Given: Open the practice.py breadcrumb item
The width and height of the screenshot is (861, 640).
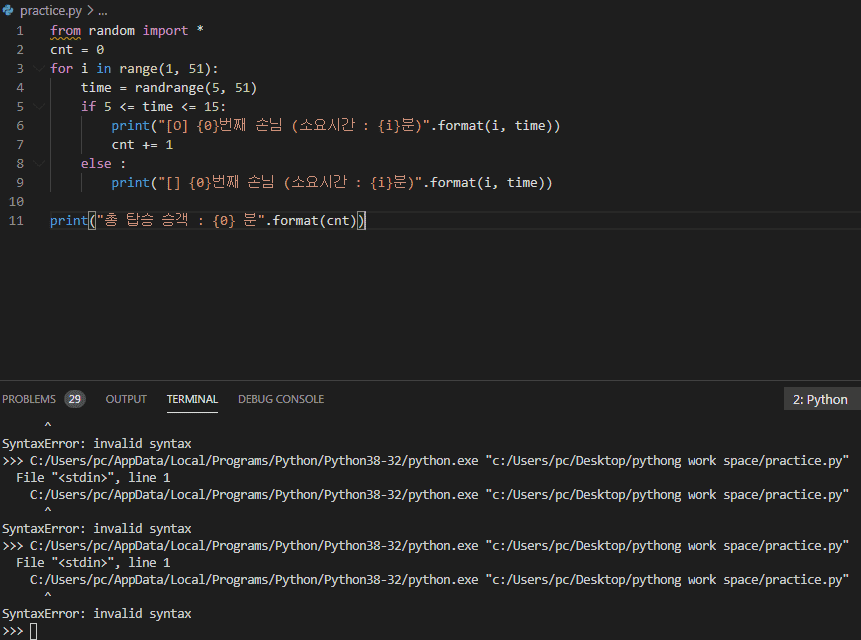Looking at the screenshot, I should pyautogui.click(x=51, y=10).
